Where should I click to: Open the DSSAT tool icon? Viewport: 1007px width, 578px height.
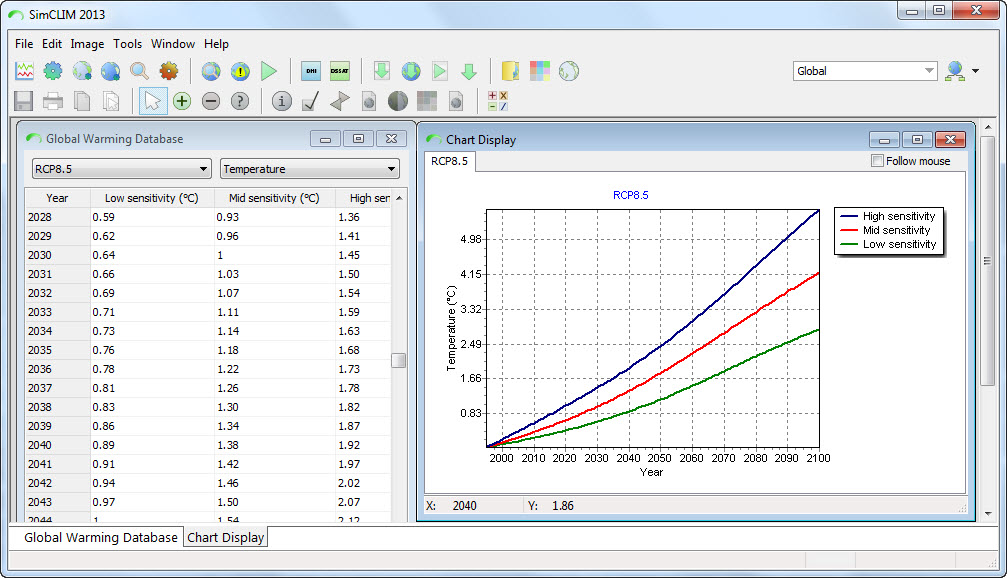pyautogui.click(x=340, y=71)
